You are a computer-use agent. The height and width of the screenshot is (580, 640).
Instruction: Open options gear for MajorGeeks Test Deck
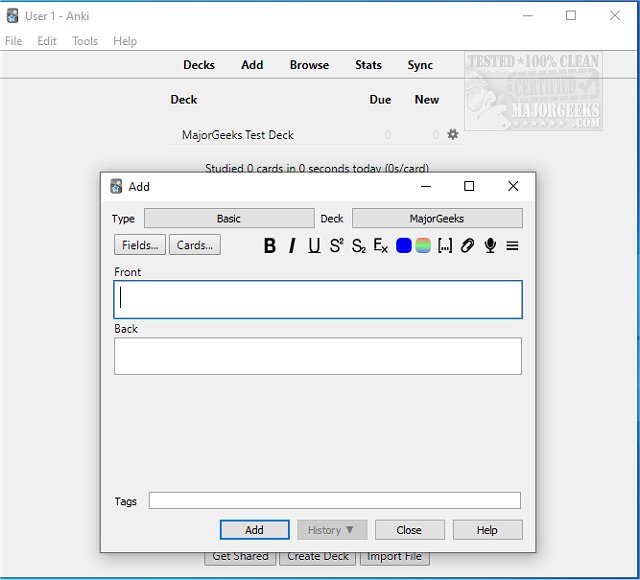click(453, 134)
